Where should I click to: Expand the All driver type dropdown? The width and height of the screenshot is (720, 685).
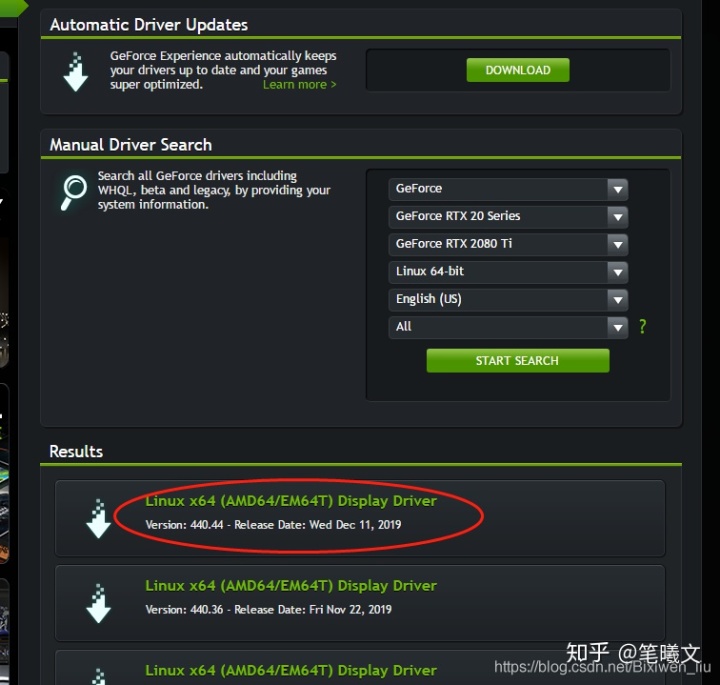pyautogui.click(x=508, y=327)
